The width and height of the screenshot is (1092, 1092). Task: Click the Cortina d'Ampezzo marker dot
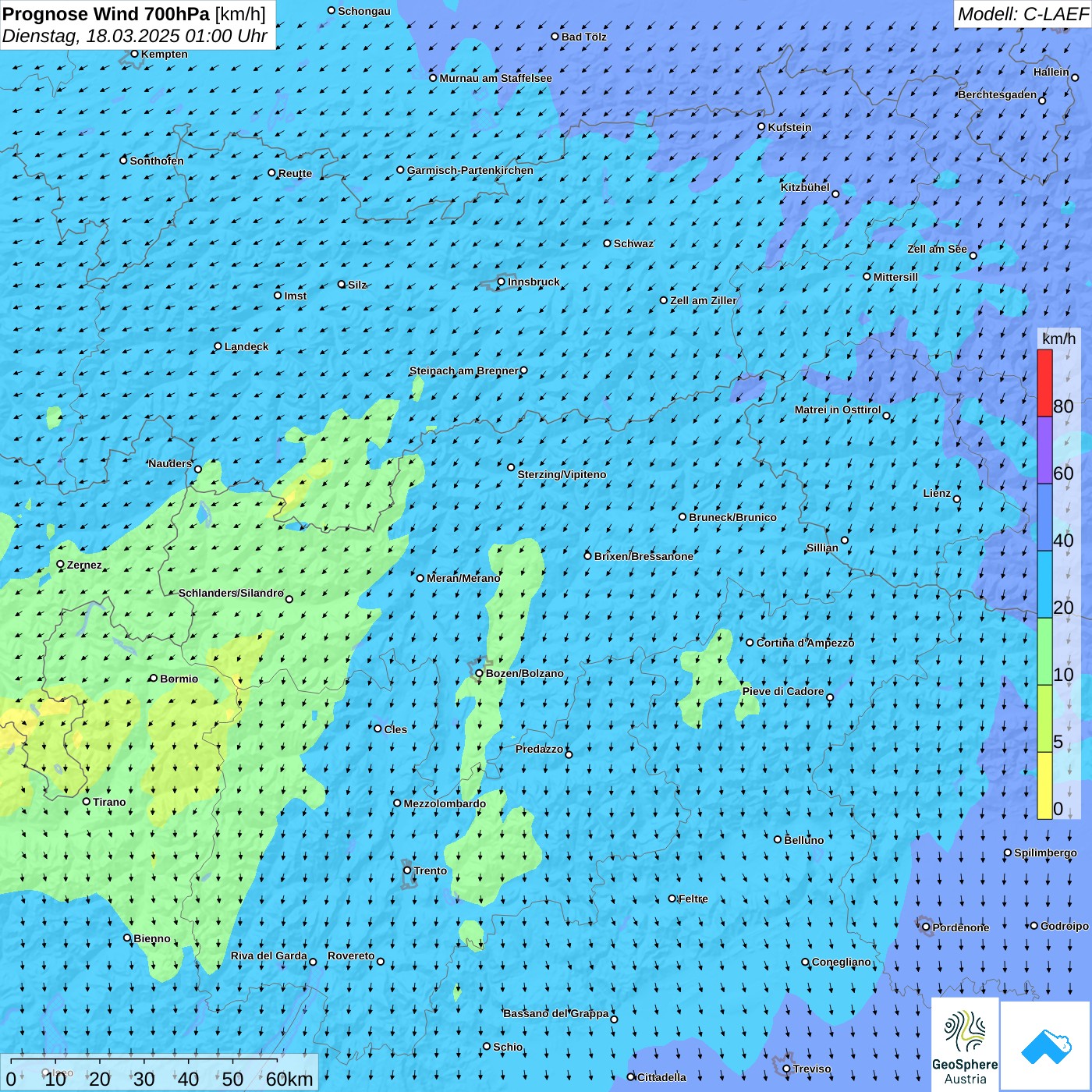pyautogui.click(x=750, y=643)
